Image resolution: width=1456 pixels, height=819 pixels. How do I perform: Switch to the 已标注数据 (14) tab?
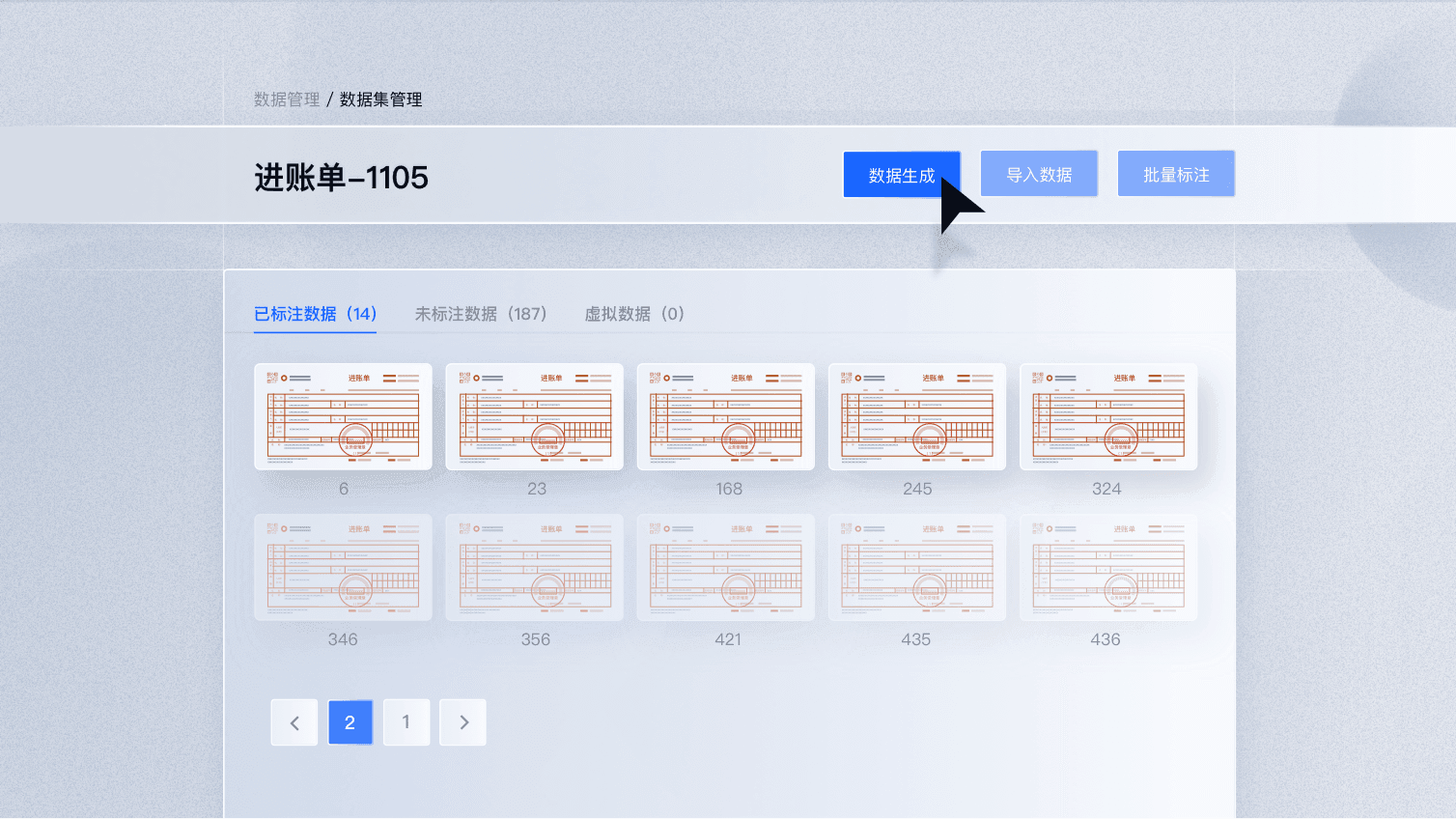point(315,314)
